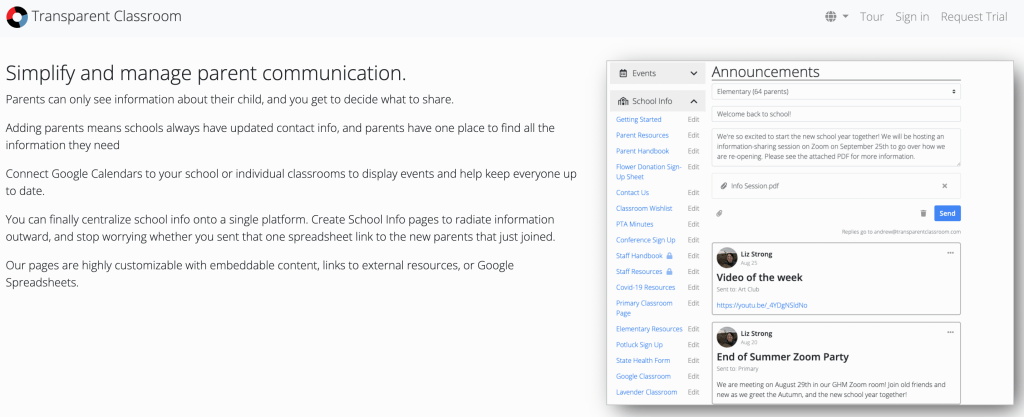Screen dimensions: 1024x417
Task: Click the lock icon next to Staff Handbook
Action: click(669, 256)
